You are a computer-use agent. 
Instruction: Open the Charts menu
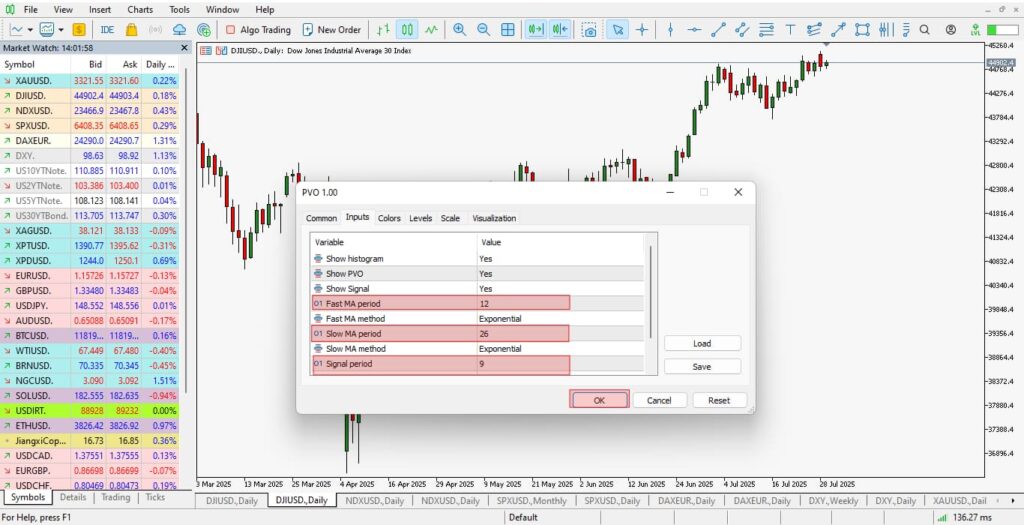click(140, 10)
